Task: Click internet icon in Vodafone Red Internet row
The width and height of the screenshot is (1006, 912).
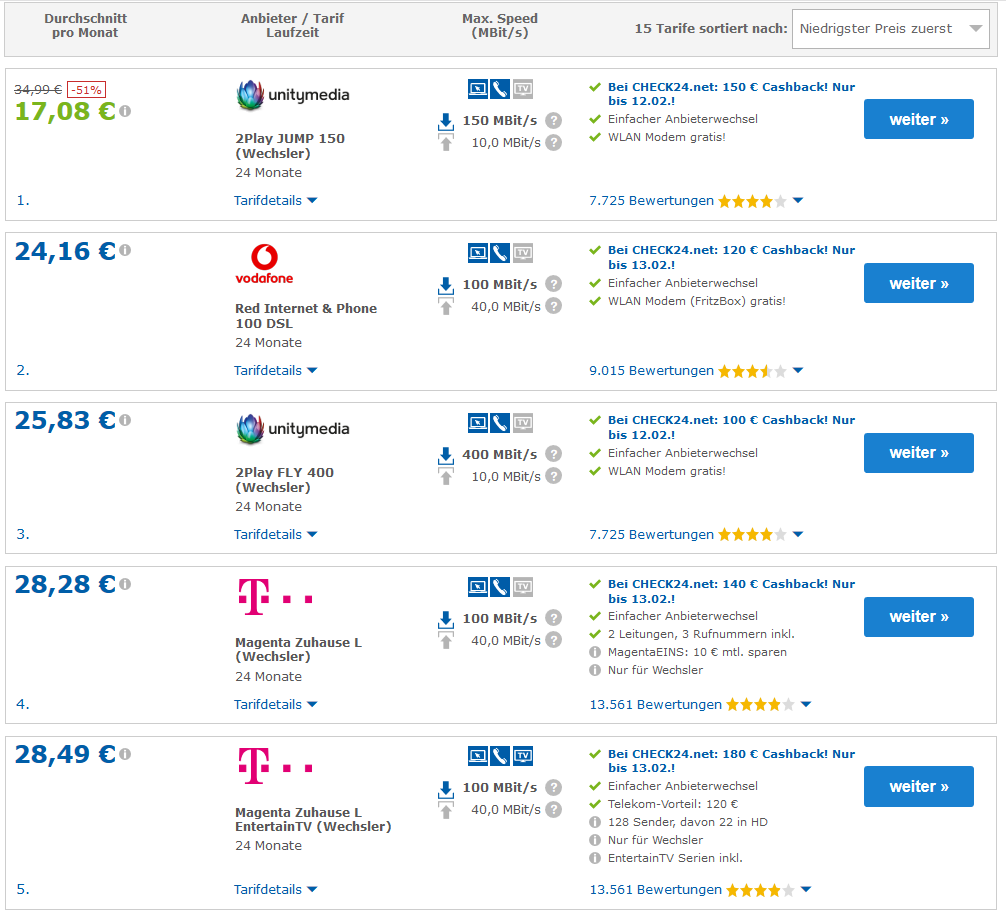Action: click(x=478, y=253)
